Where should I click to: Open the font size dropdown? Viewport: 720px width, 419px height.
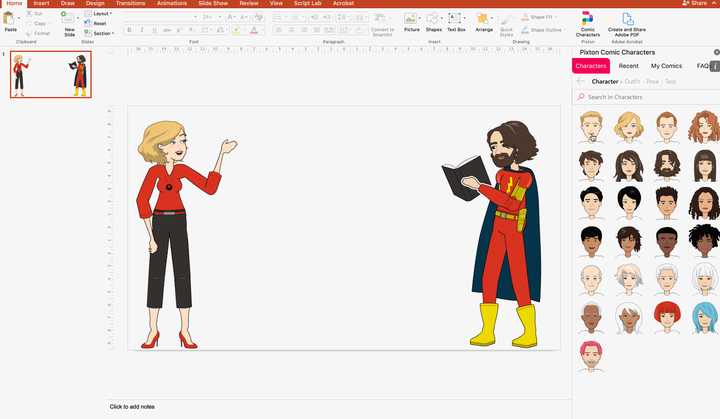click(x=220, y=17)
